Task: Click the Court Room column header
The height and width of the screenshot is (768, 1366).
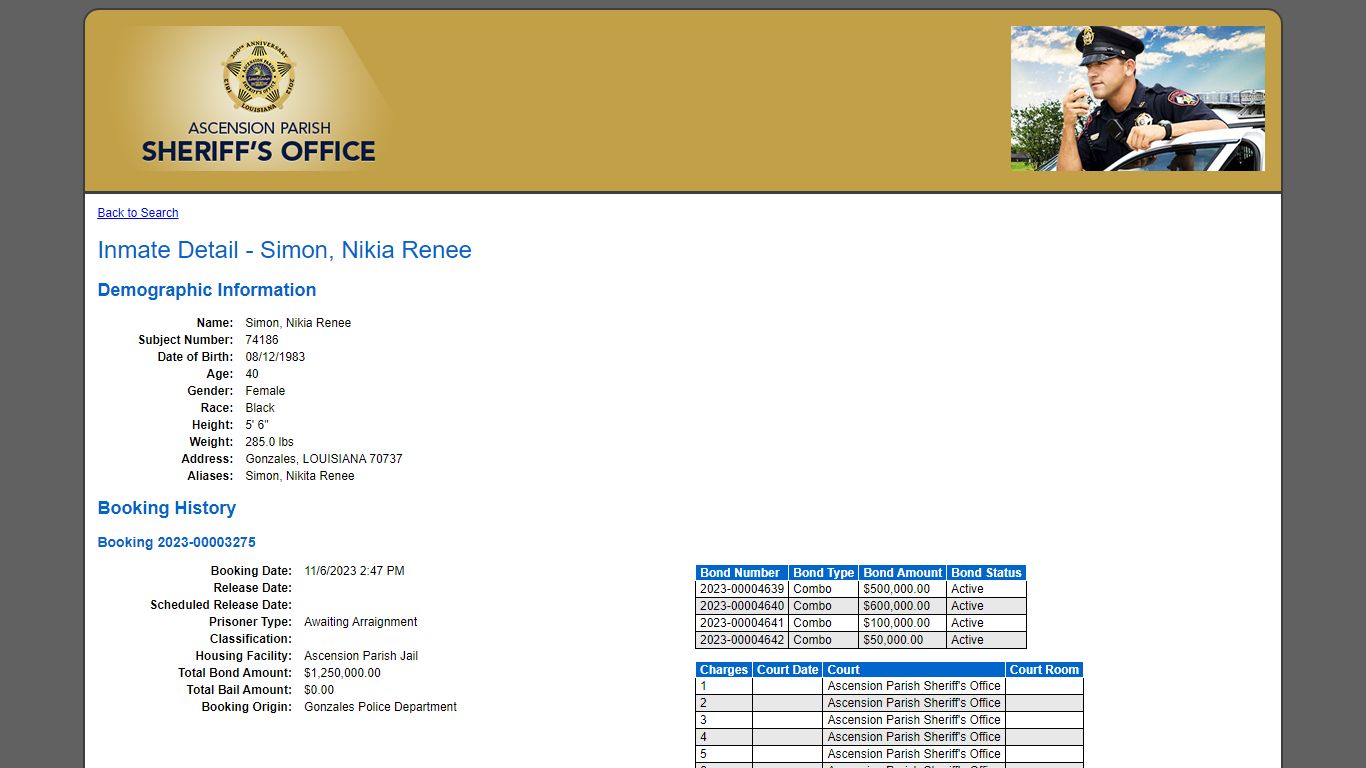Action: (x=1044, y=670)
